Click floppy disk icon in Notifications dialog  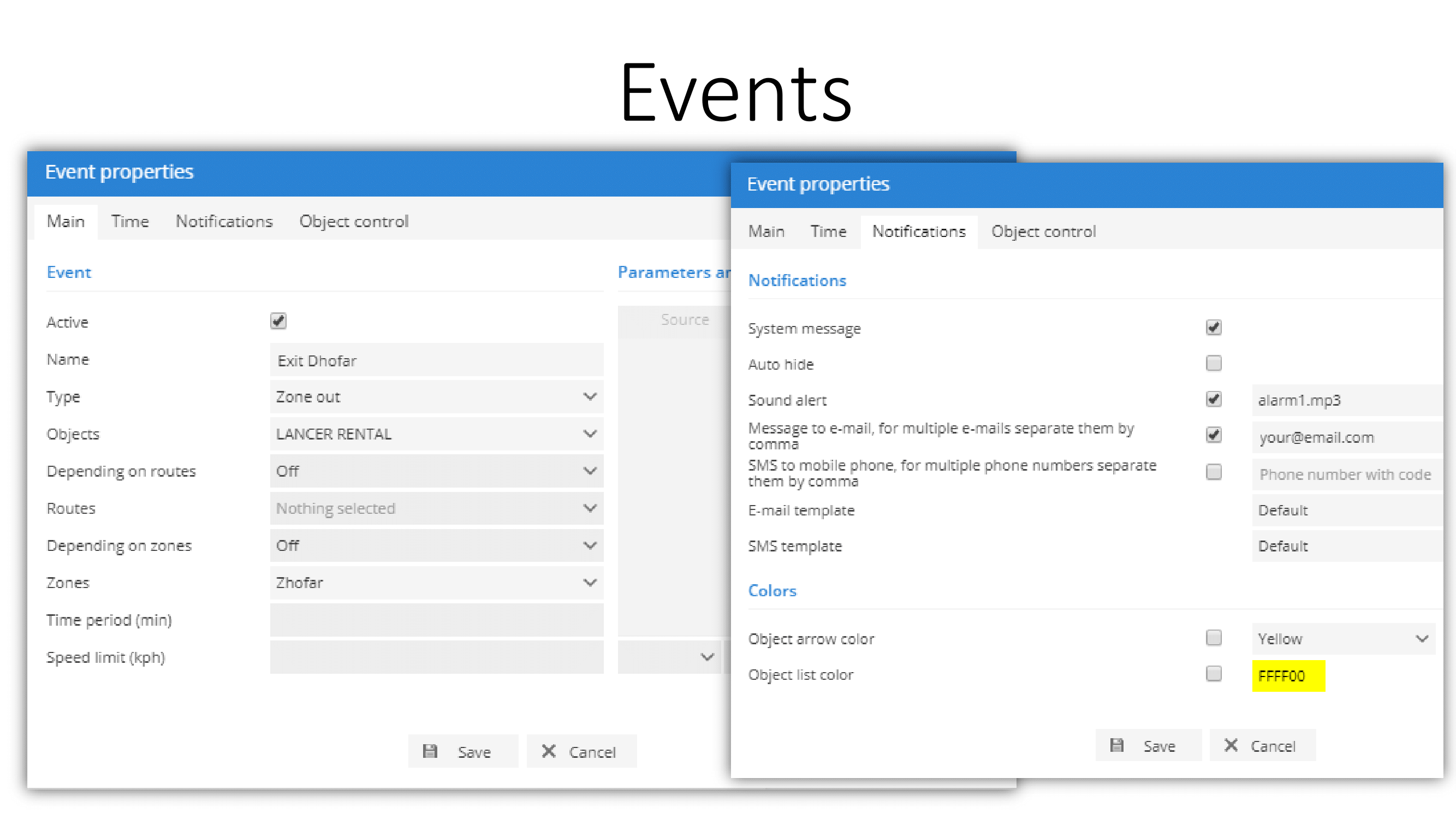click(1117, 745)
